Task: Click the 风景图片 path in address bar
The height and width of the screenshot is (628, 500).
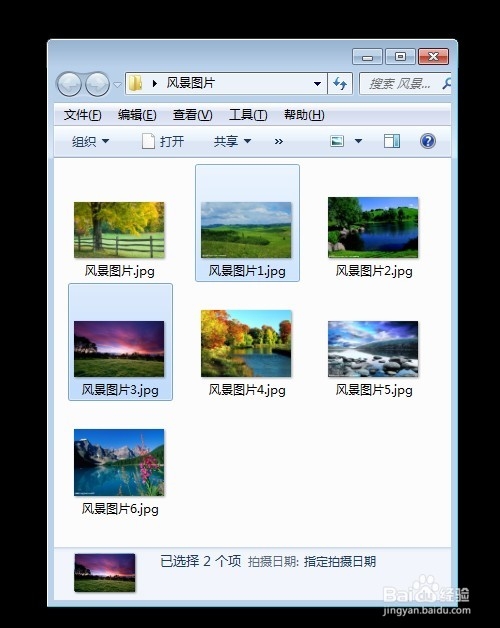Action: coord(191,83)
